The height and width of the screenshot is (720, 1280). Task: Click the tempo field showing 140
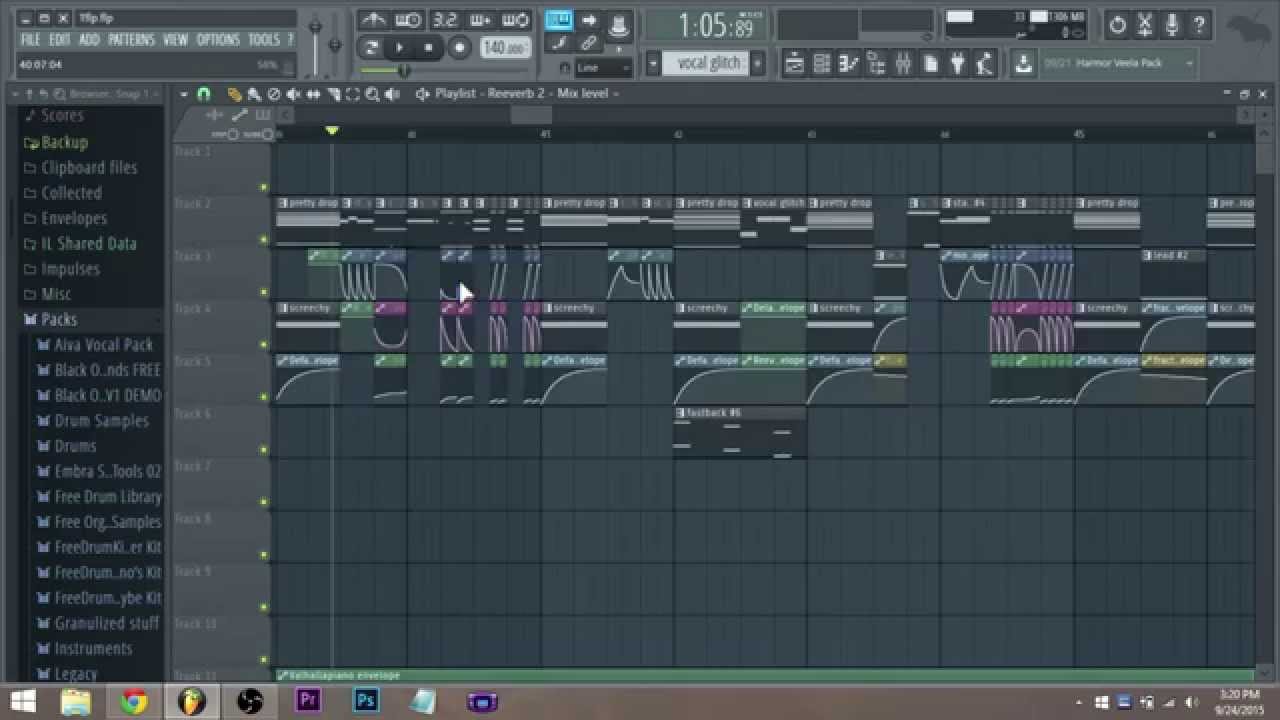pyautogui.click(x=506, y=47)
